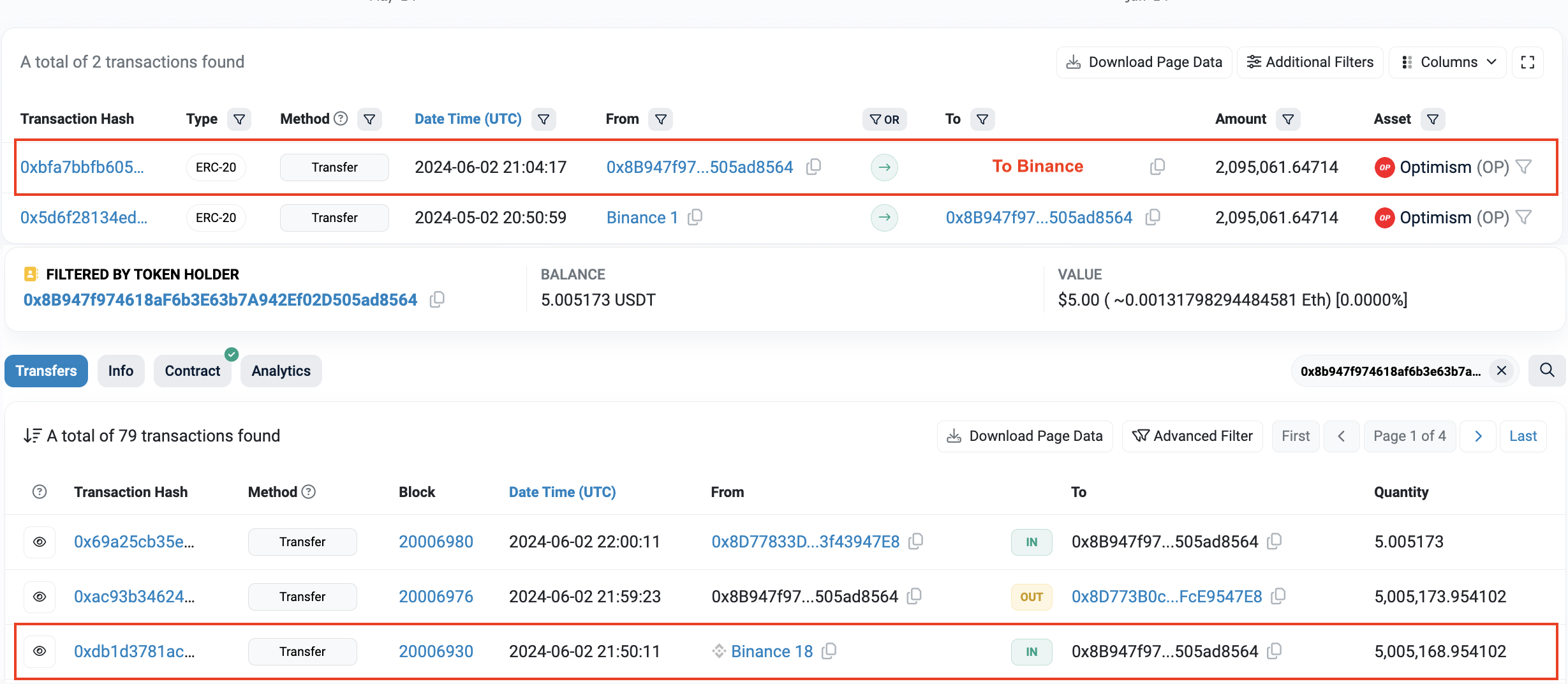Open block 20006980
Viewport: 1568px width, 684px height.
pos(436,542)
